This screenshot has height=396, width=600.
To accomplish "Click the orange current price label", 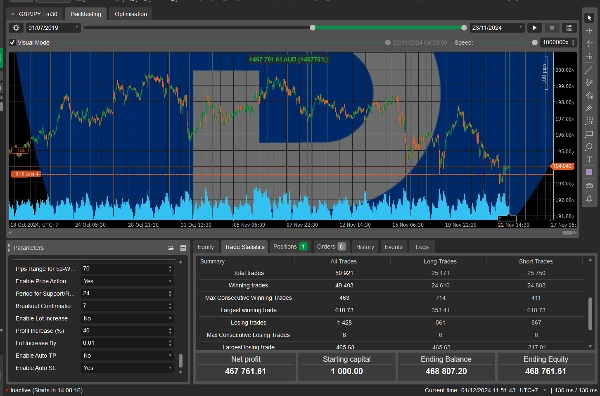I will [x=562, y=166].
